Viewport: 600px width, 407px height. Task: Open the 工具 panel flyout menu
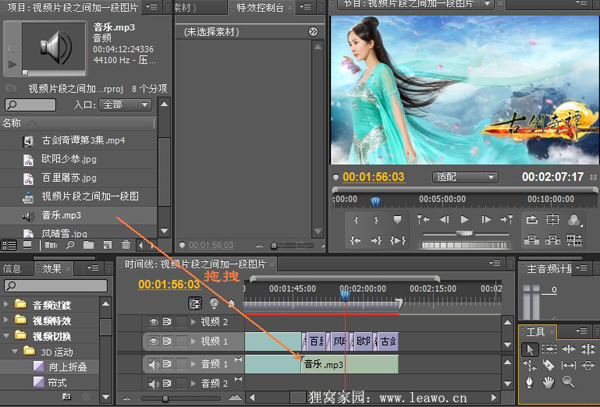(583, 331)
